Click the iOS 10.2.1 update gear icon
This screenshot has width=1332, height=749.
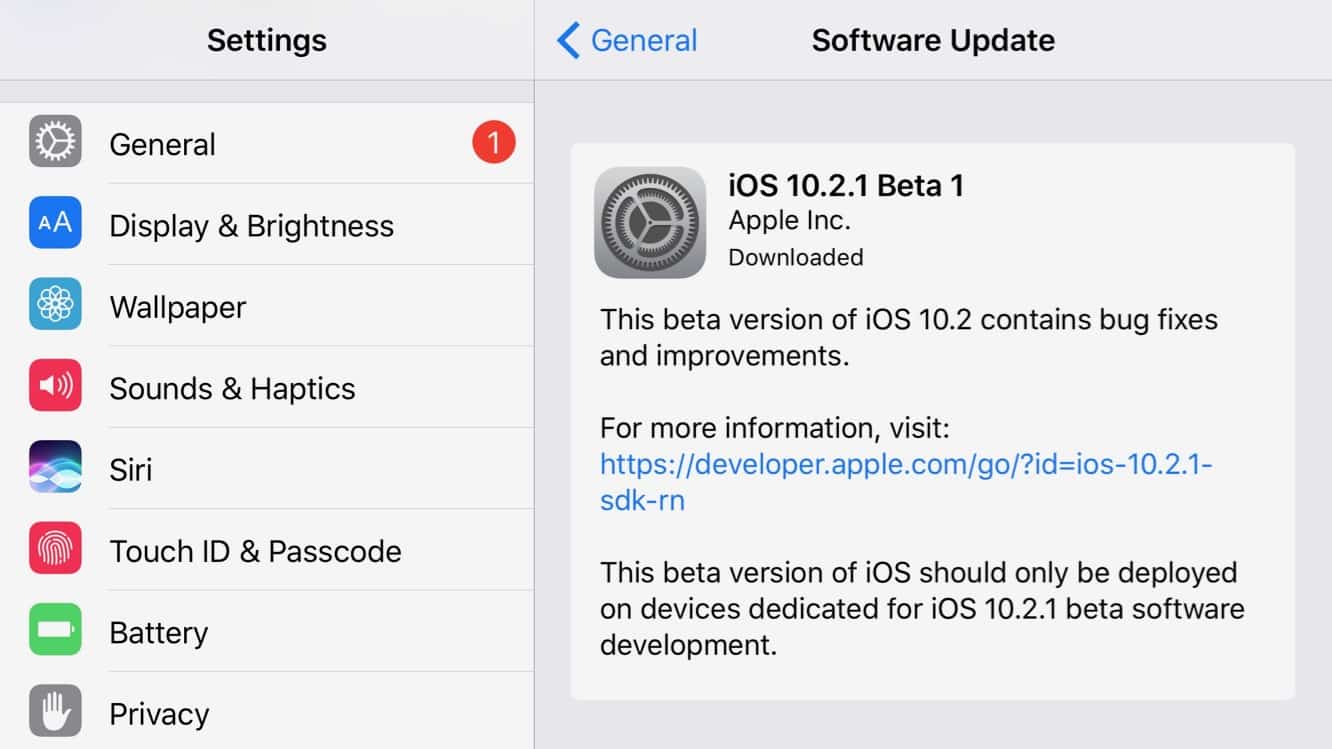pyautogui.click(x=650, y=220)
